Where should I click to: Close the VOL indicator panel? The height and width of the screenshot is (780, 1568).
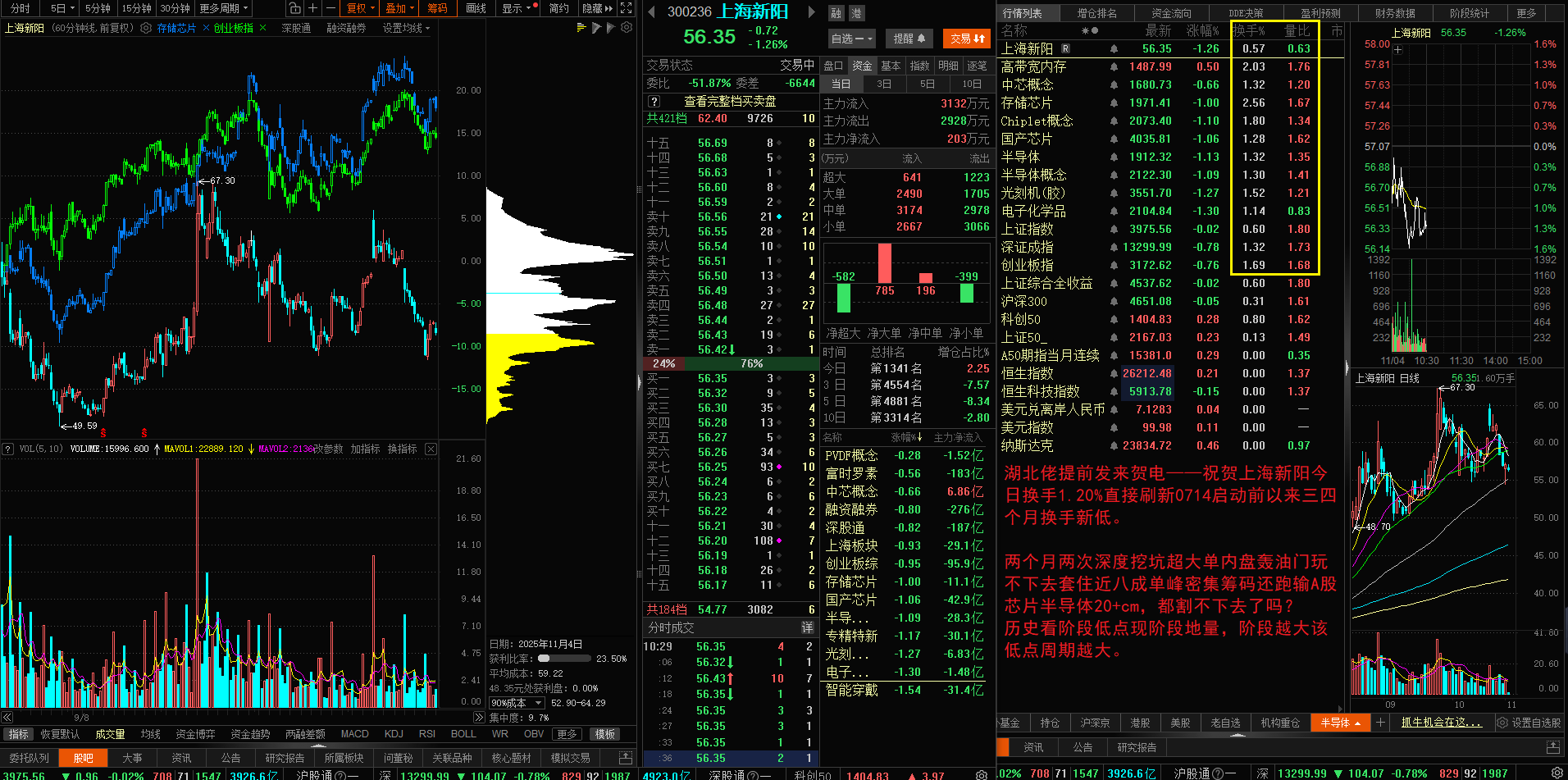(431, 449)
